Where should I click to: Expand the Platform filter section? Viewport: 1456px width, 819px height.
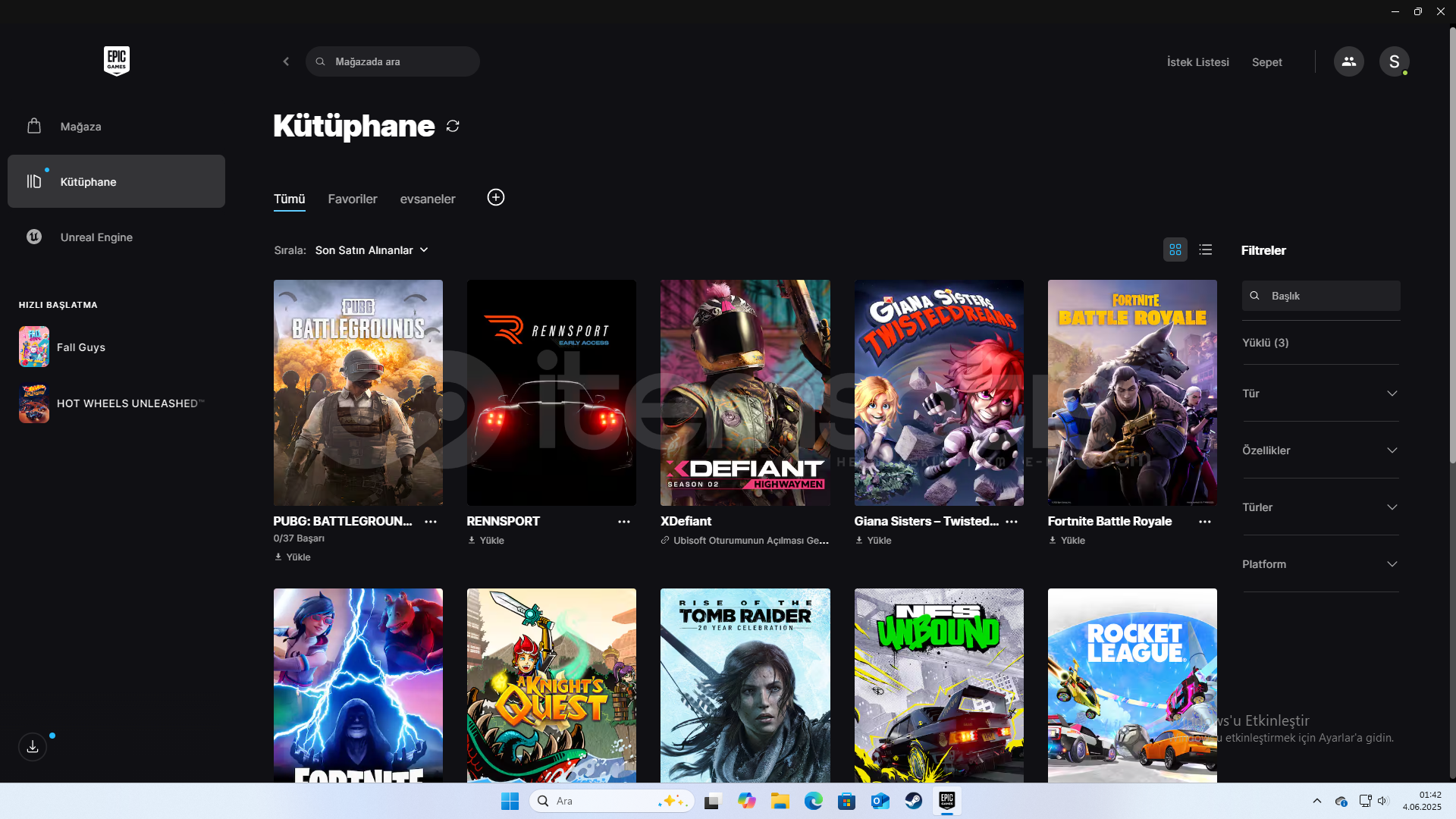click(x=1320, y=564)
